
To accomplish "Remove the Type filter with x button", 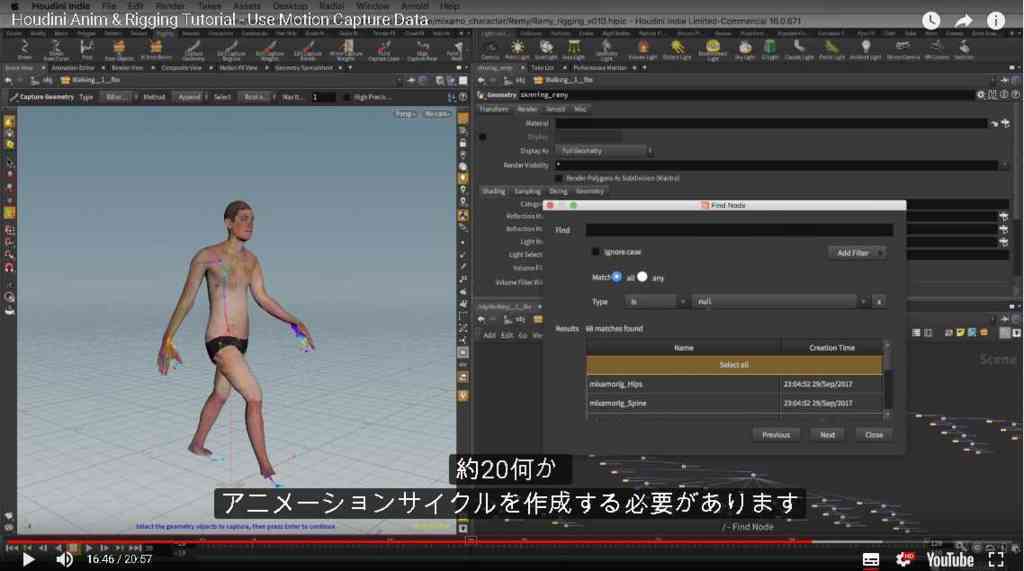I will coord(879,301).
